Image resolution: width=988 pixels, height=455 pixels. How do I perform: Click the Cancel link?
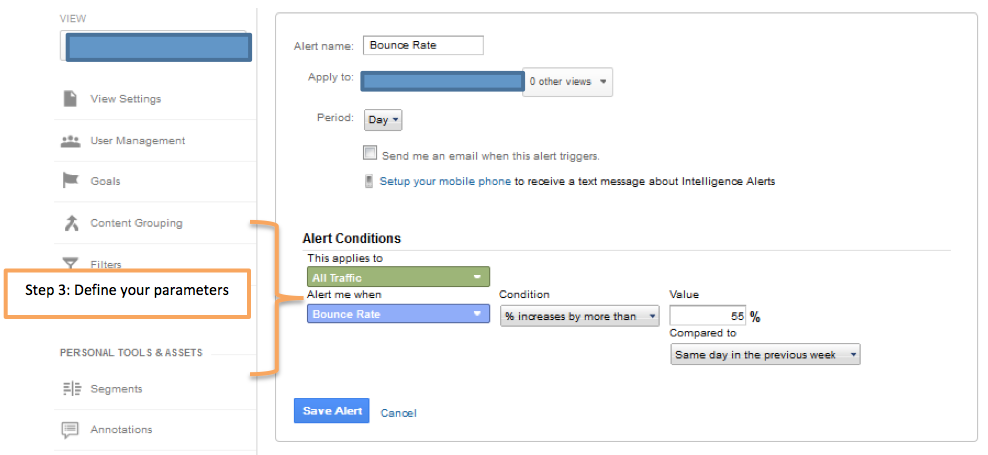coord(398,413)
